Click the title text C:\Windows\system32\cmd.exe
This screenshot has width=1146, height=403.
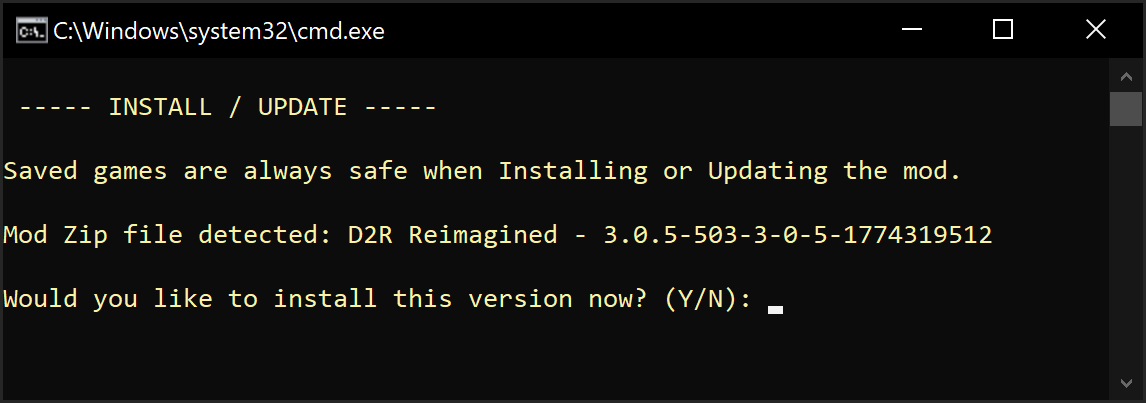click(219, 31)
